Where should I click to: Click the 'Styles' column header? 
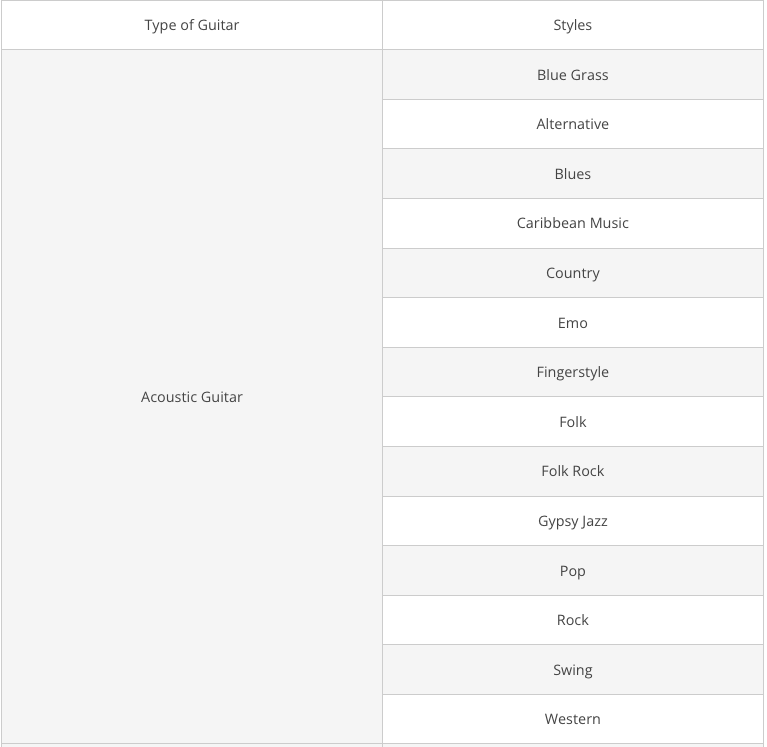point(572,25)
